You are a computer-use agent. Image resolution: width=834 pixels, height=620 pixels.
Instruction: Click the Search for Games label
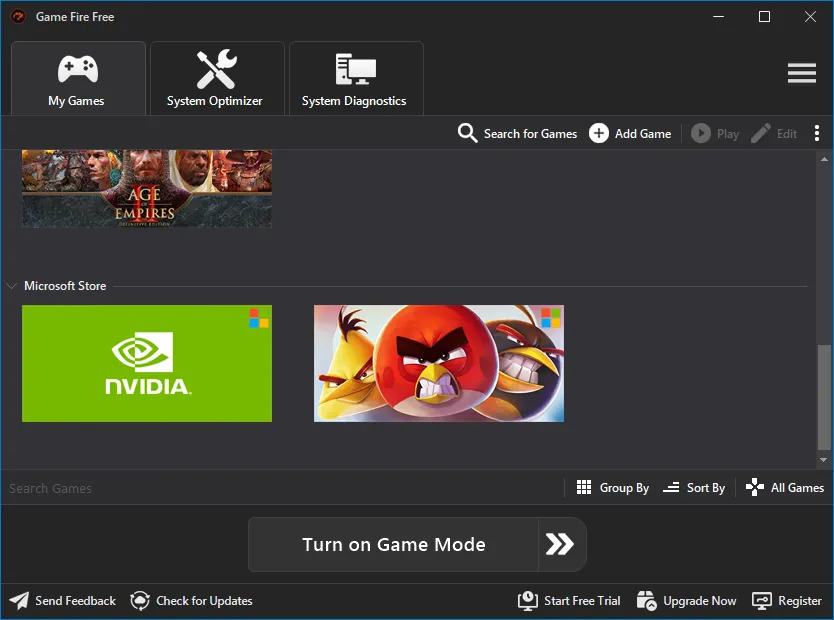(x=530, y=133)
